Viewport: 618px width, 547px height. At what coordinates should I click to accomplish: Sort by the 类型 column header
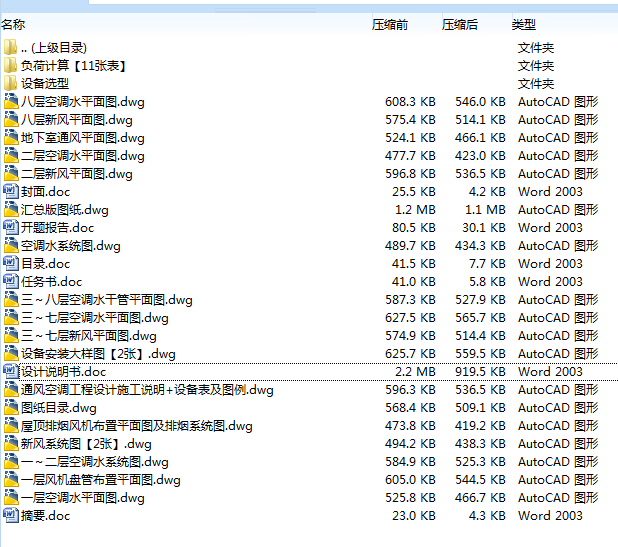[x=523, y=24]
